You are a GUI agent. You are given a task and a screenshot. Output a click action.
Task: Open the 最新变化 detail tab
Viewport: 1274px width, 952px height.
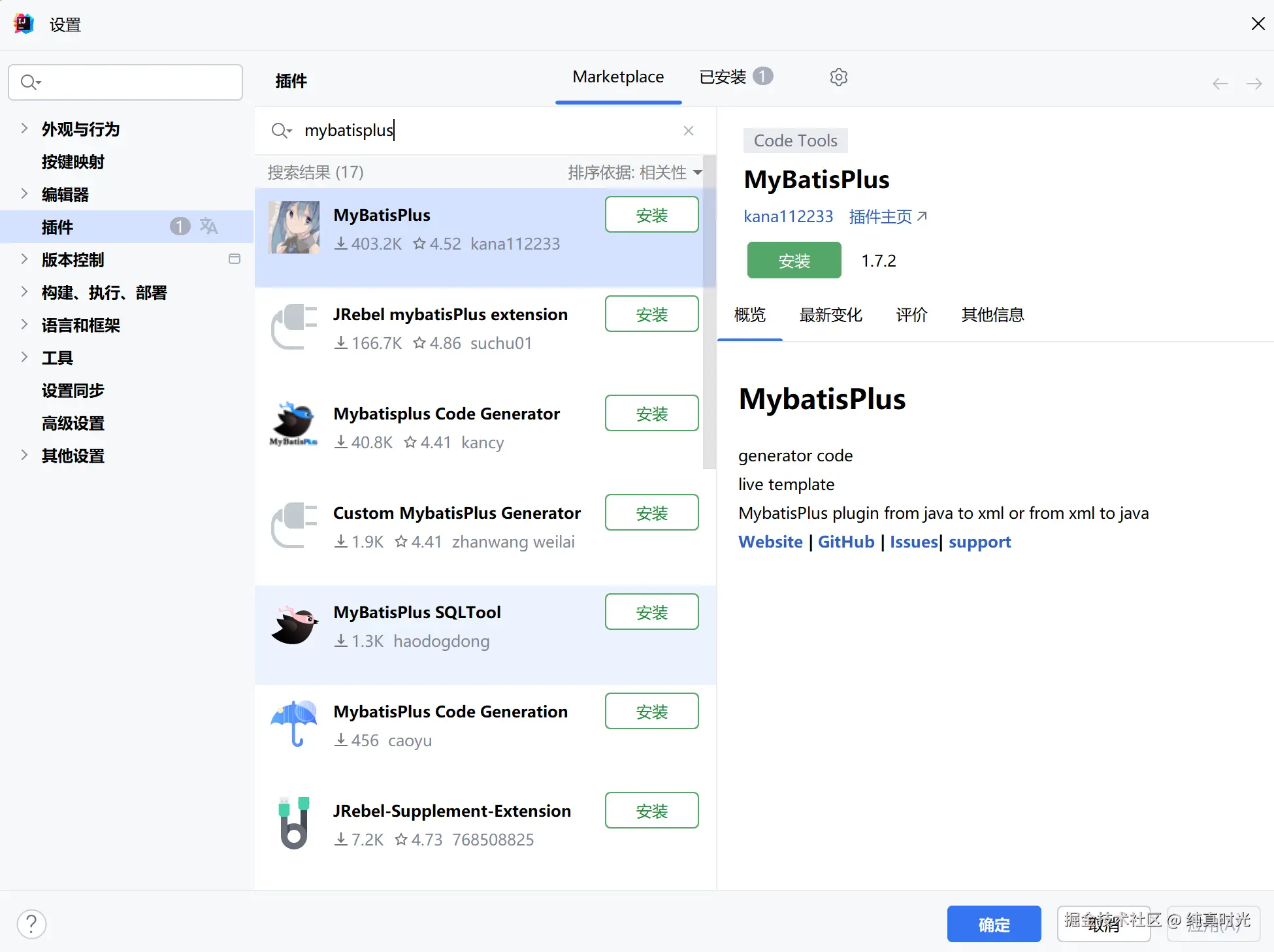[x=830, y=315]
